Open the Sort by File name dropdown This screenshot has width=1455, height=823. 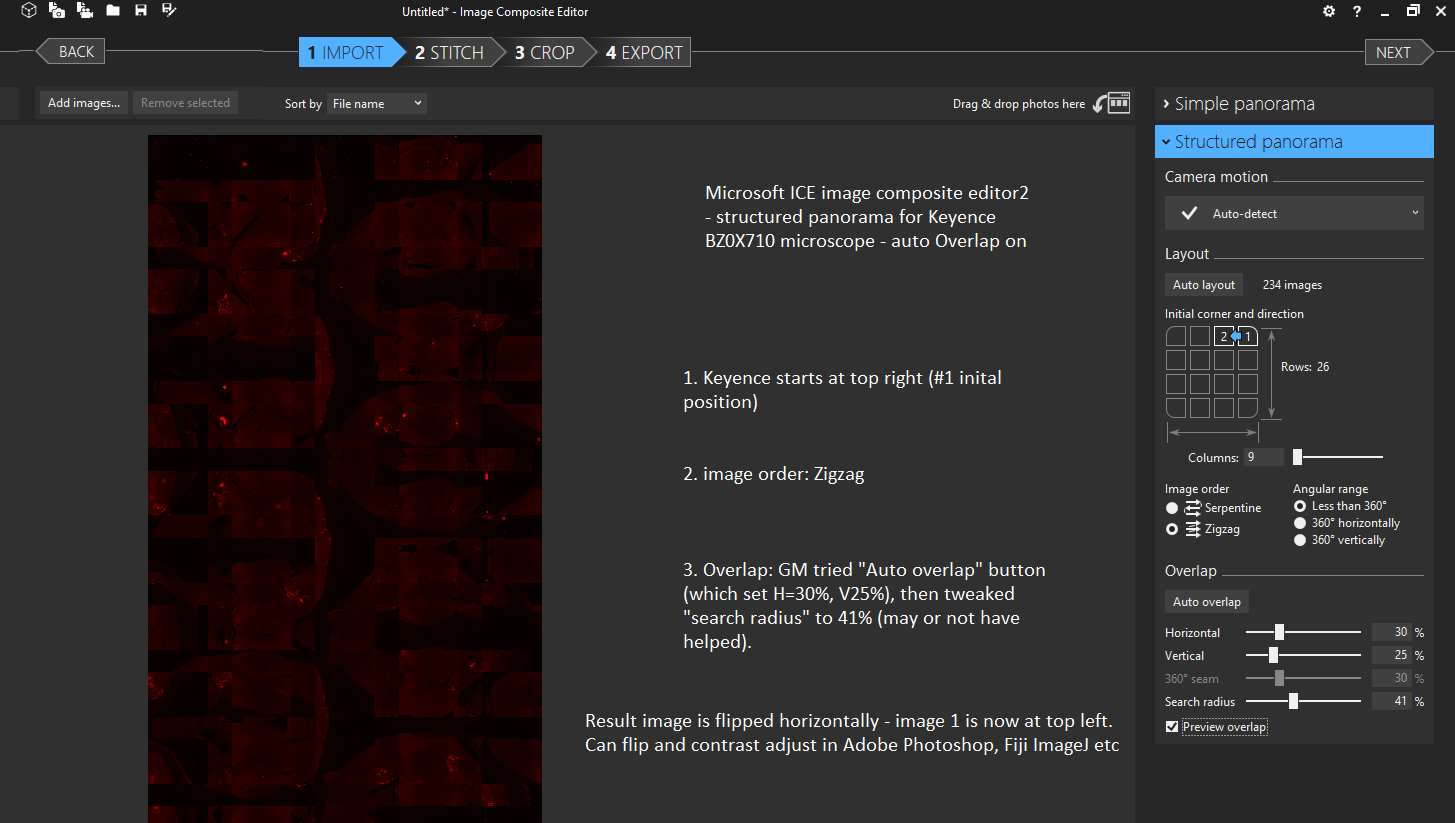point(377,103)
